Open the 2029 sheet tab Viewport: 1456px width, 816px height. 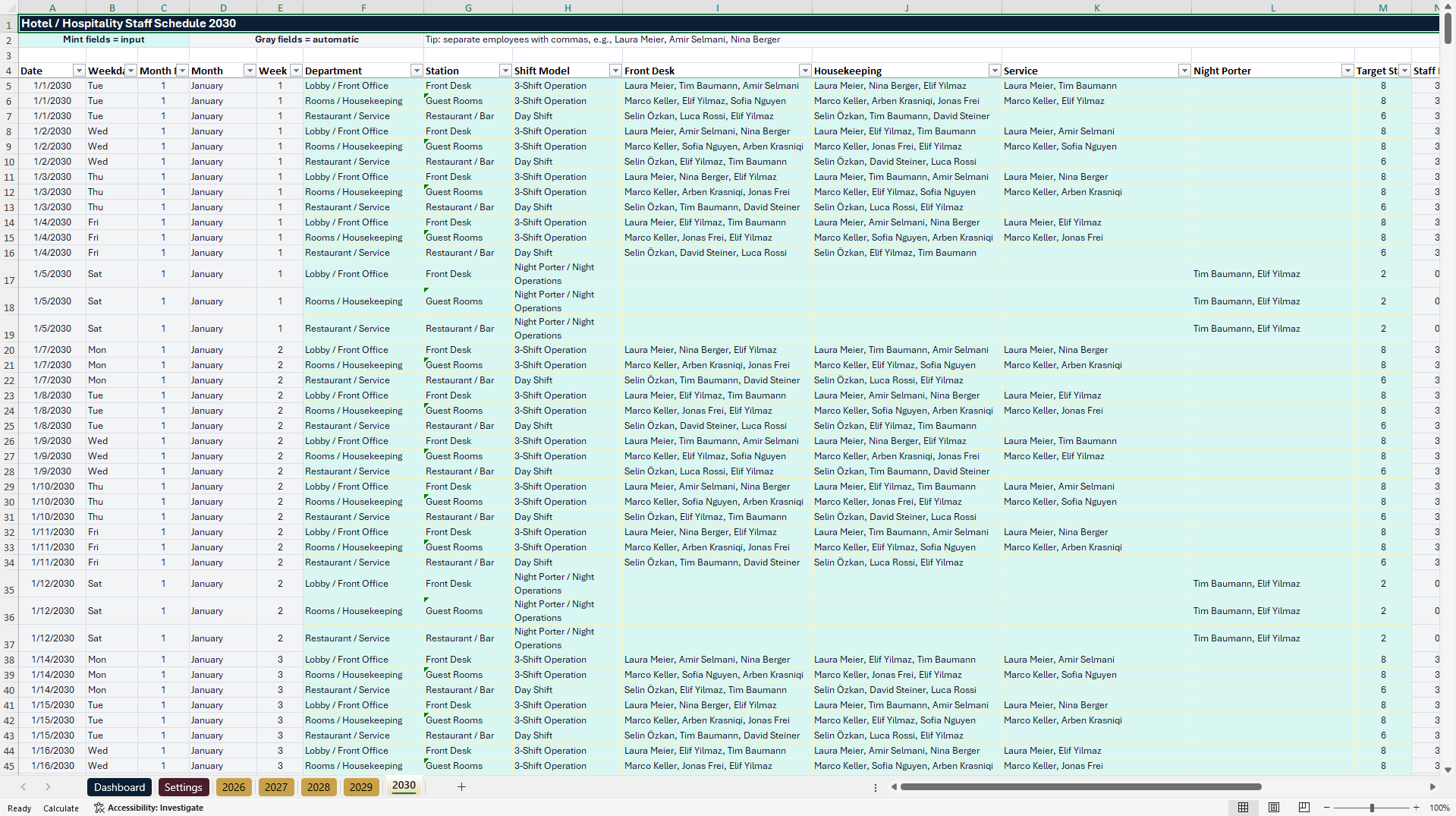pyautogui.click(x=361, y=787)
